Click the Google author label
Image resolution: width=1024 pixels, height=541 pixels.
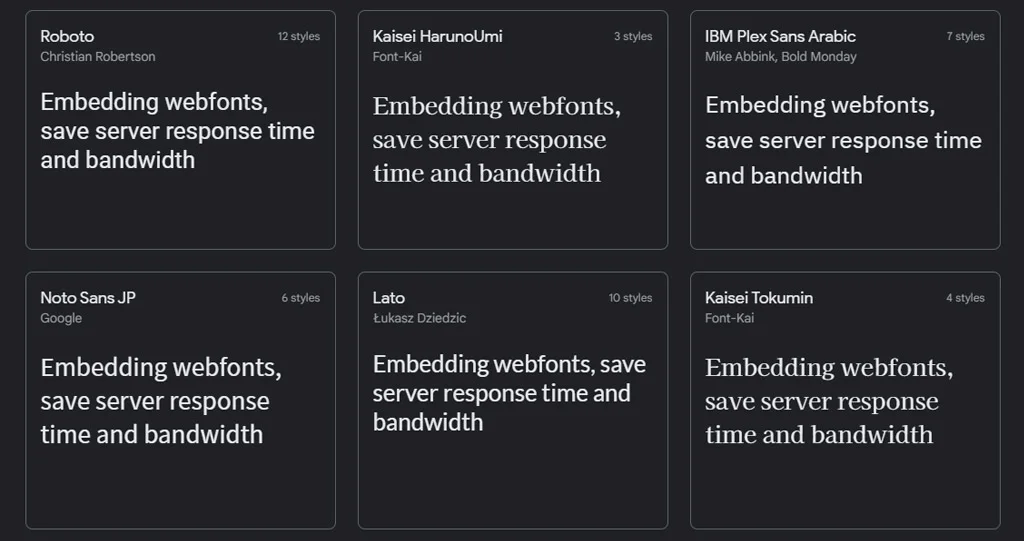(x=61, y=318)
